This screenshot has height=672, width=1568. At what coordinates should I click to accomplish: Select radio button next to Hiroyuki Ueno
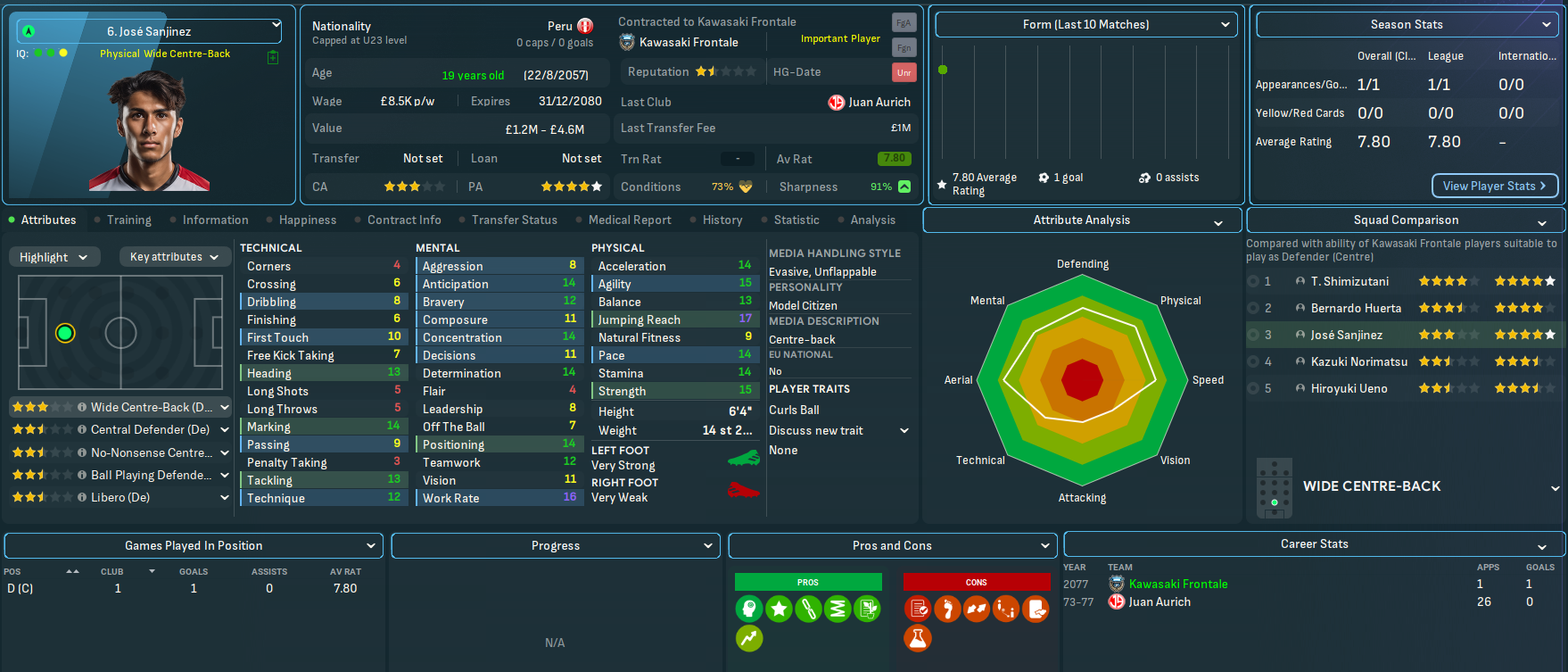point(1254,388)
